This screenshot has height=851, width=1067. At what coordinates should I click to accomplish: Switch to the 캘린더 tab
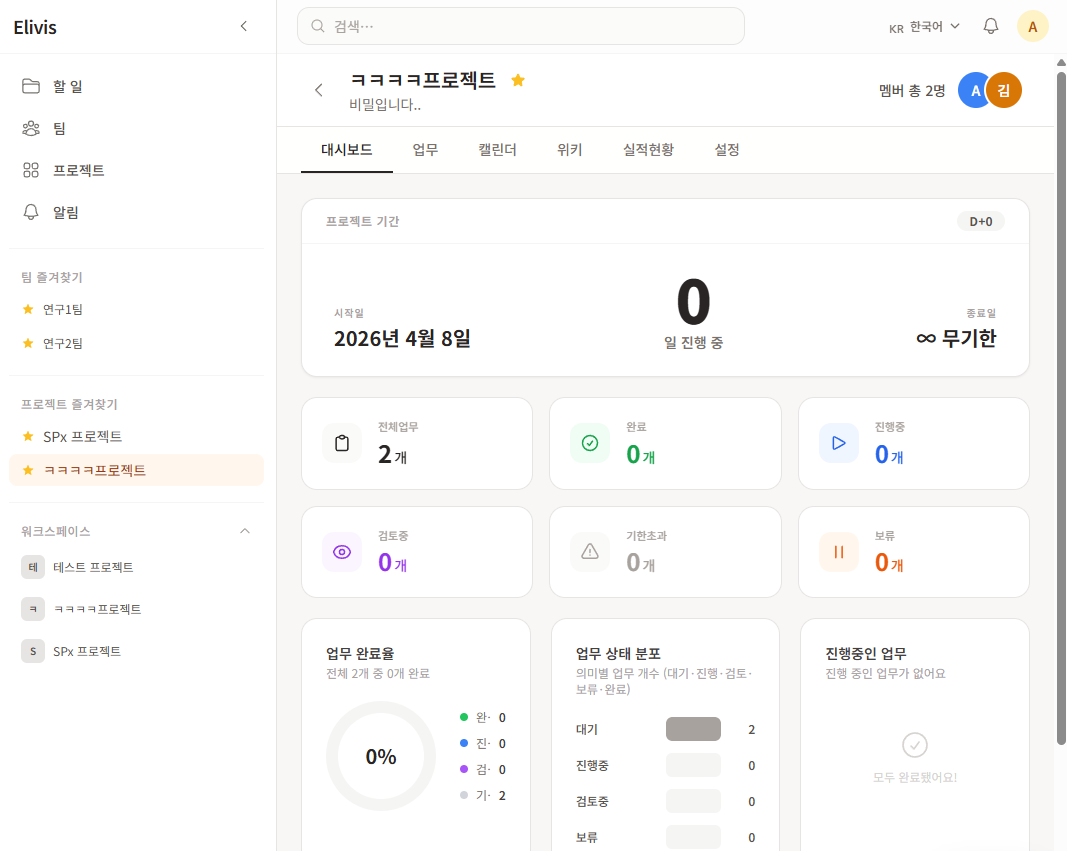[x=497, y=150]
